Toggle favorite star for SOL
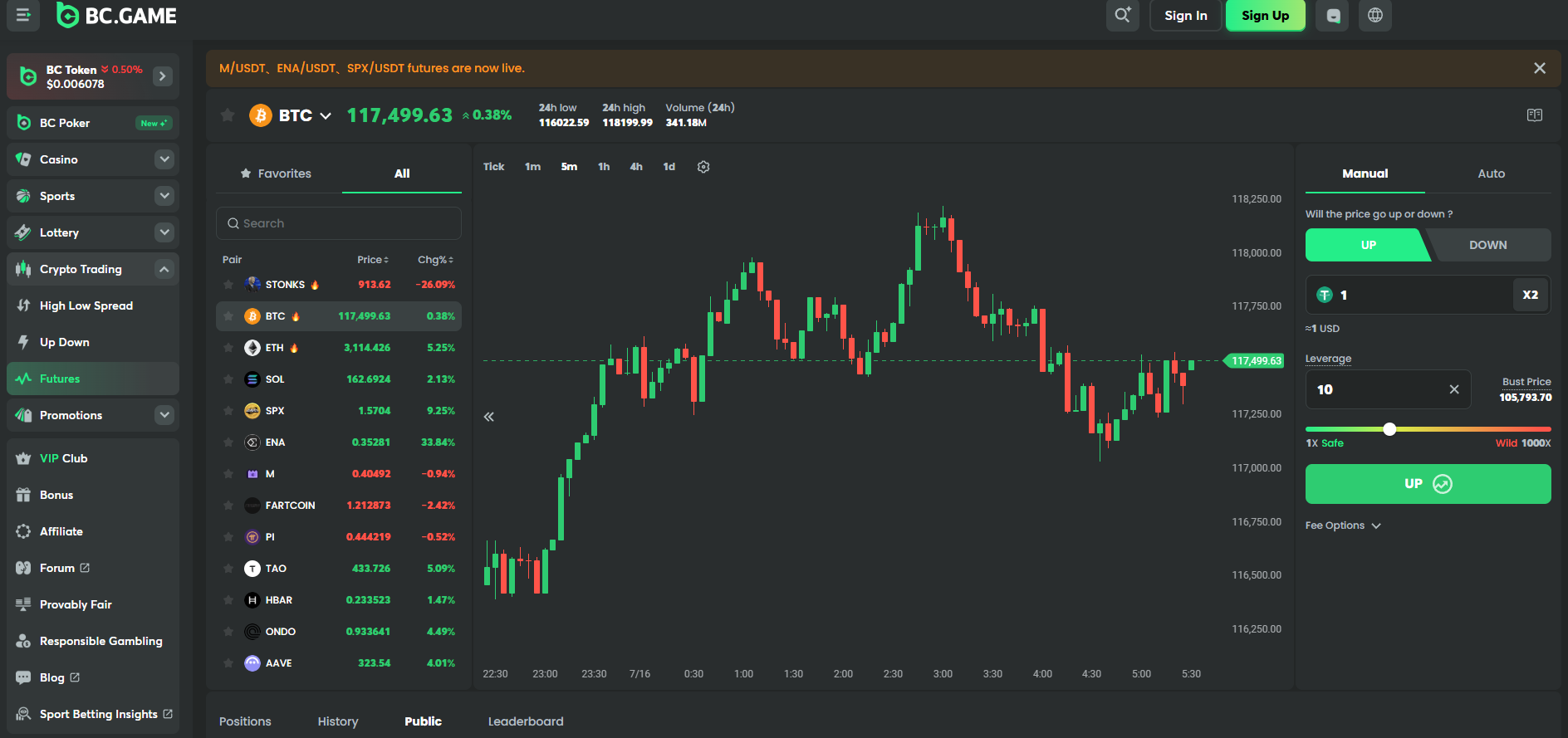The width and height of the screenshot is (1568, 738). 228,379
